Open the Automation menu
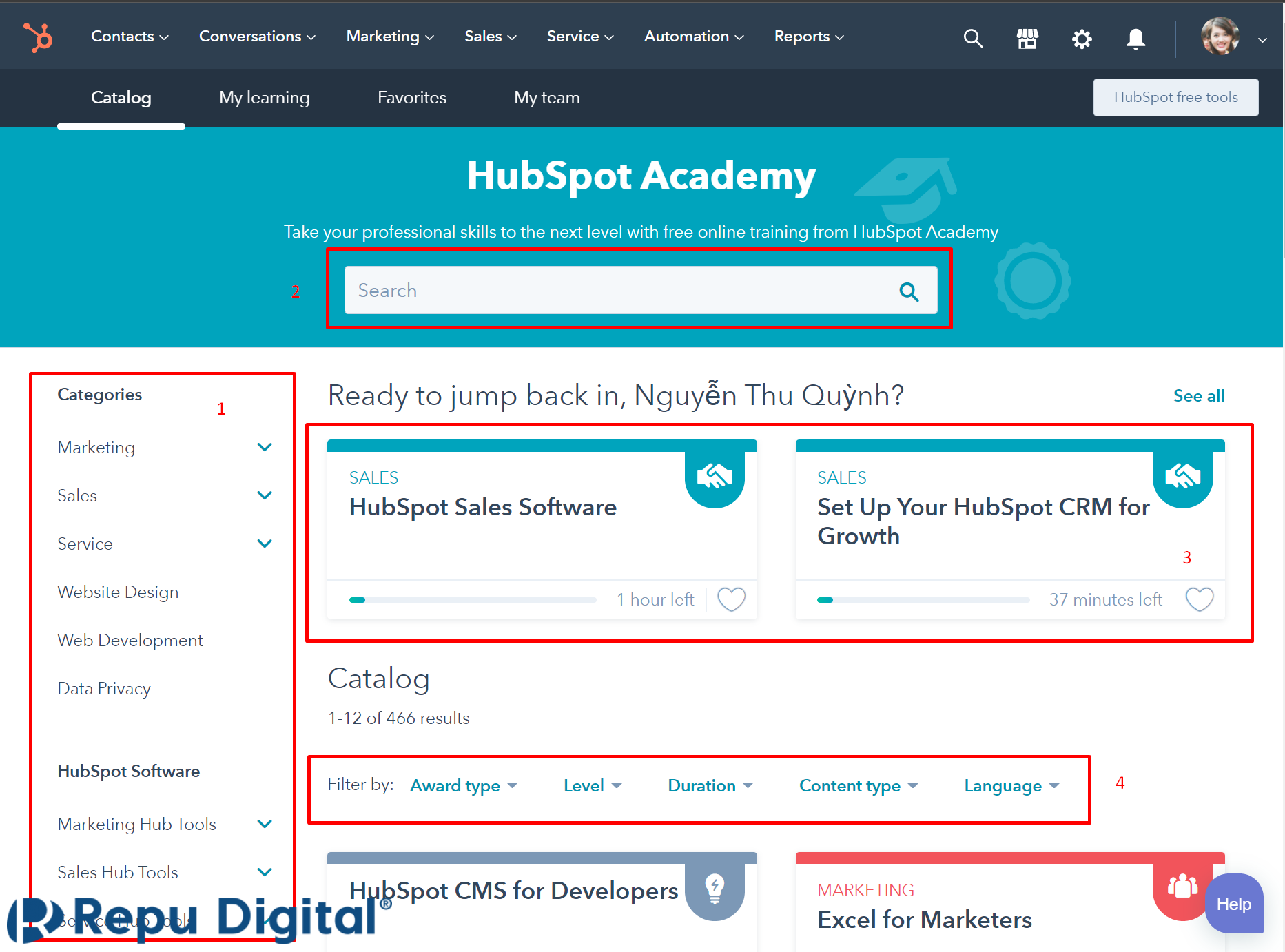This screenshot has width=1285, height=952. [694, 37]
